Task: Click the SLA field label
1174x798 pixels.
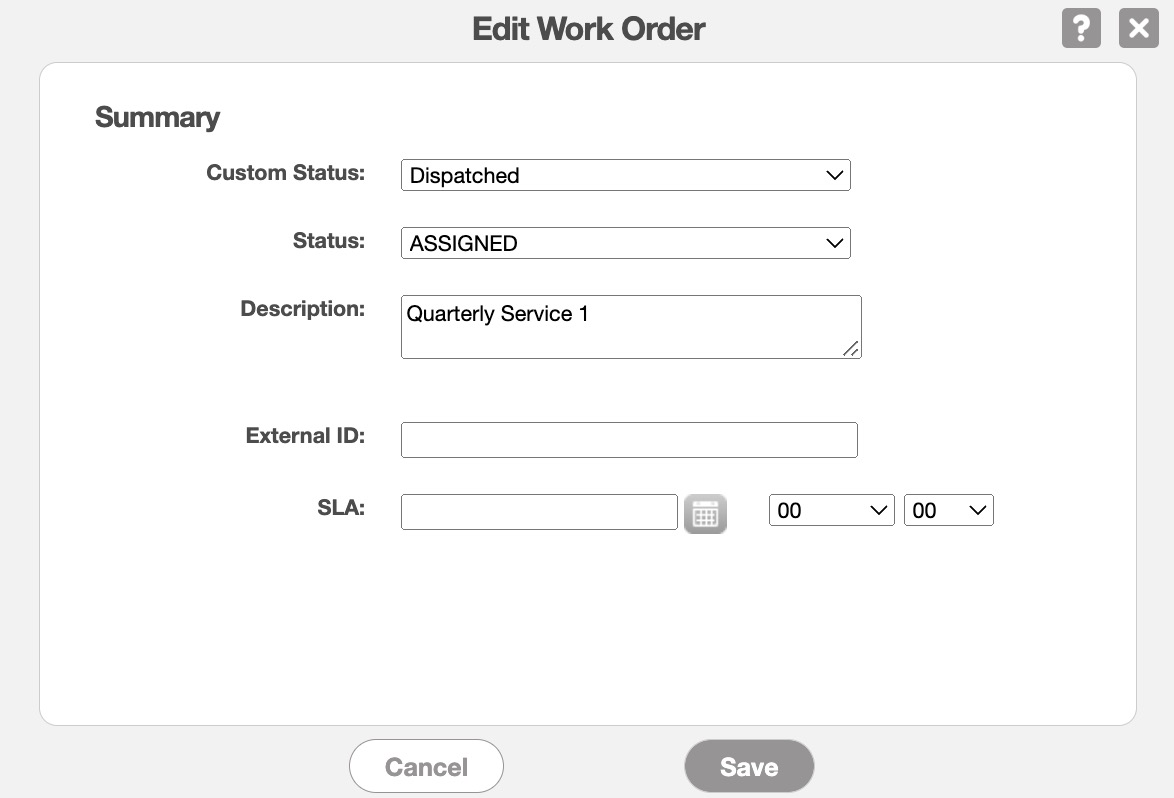Action: [x=341, y=508]
